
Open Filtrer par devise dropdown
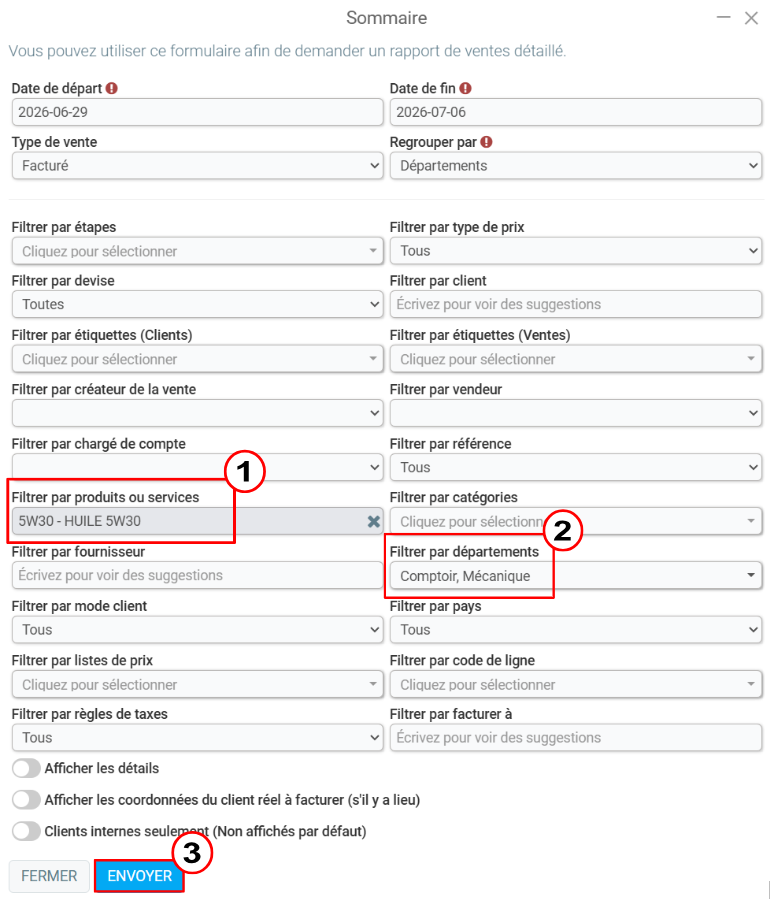click(197, 304)
